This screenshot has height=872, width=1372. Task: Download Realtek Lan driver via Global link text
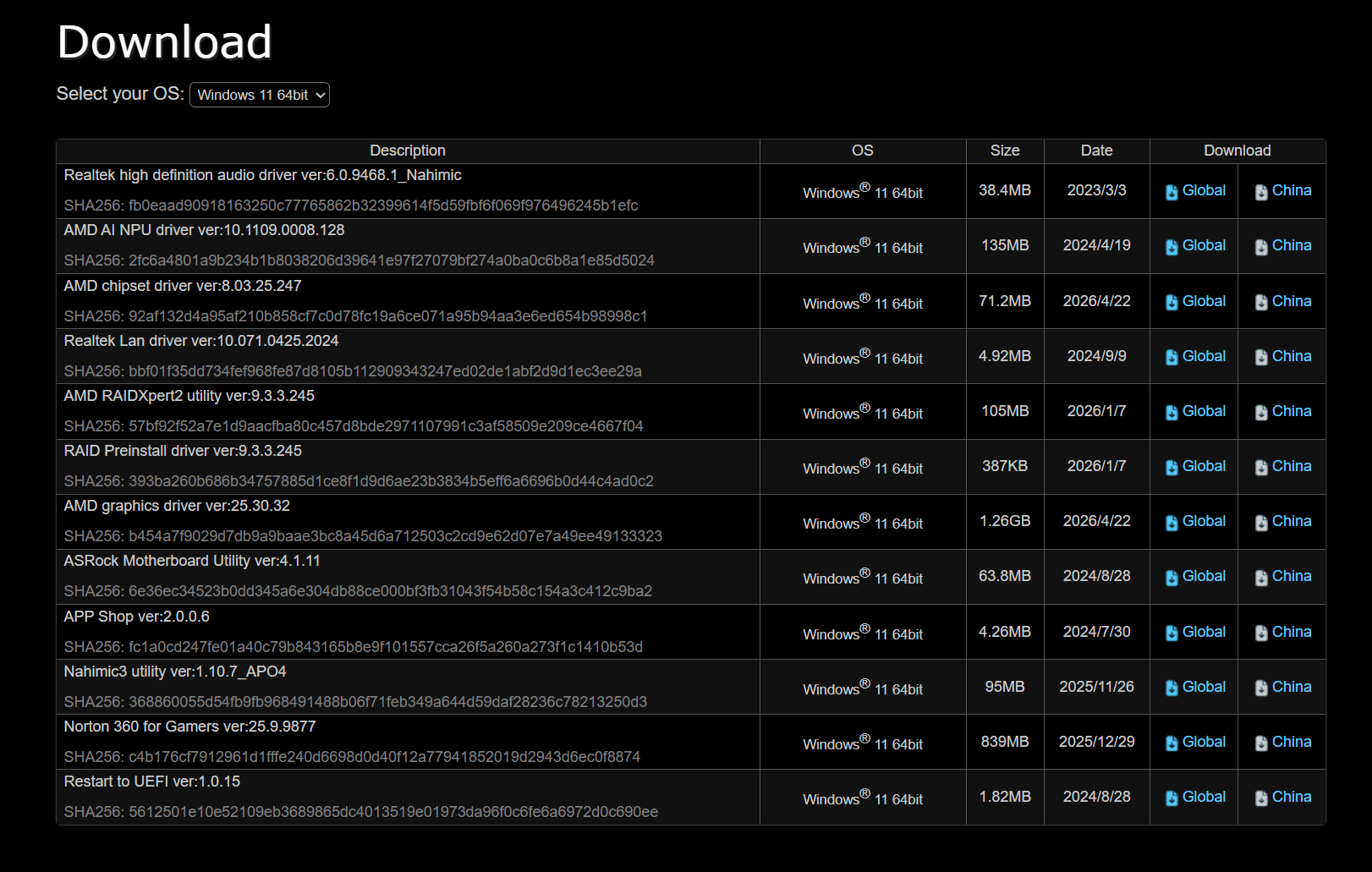(1204, 356)
